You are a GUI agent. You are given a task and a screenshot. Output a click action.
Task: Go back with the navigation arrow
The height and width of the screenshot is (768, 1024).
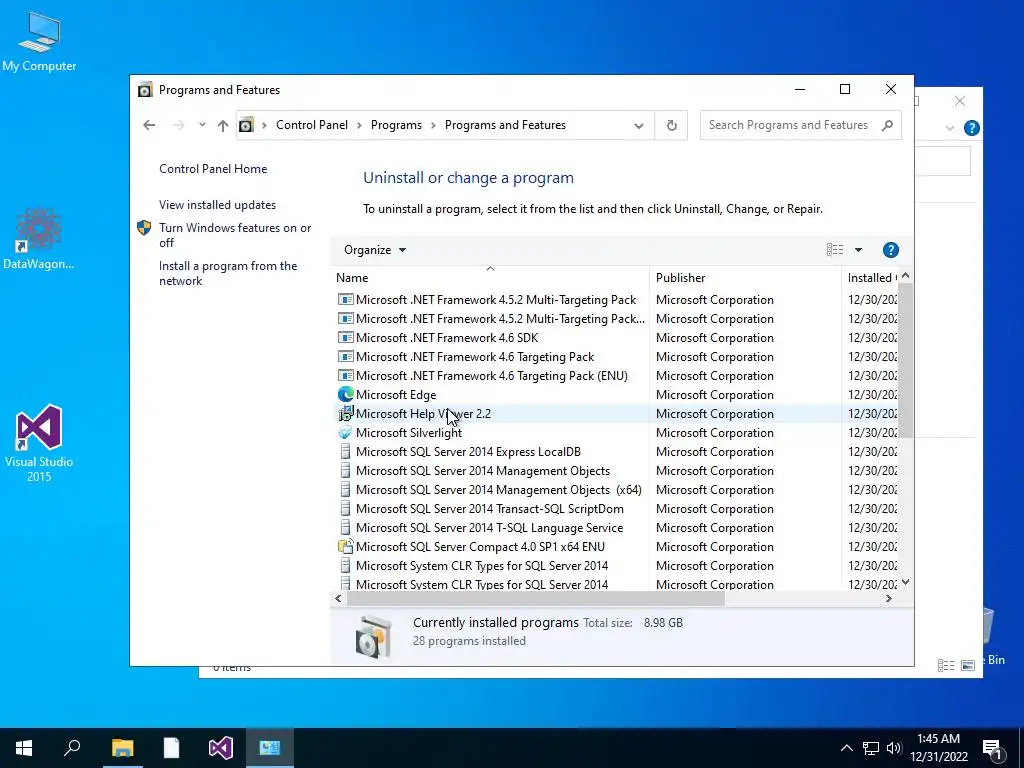(149, 125)
